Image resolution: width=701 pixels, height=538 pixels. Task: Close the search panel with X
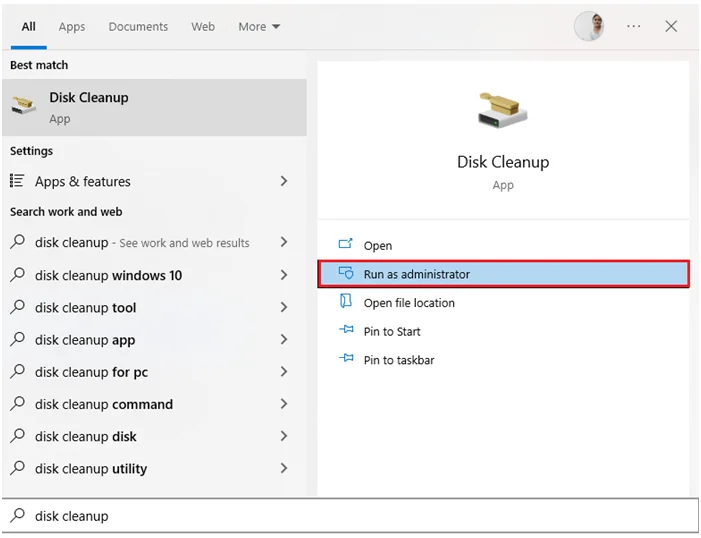671,26
